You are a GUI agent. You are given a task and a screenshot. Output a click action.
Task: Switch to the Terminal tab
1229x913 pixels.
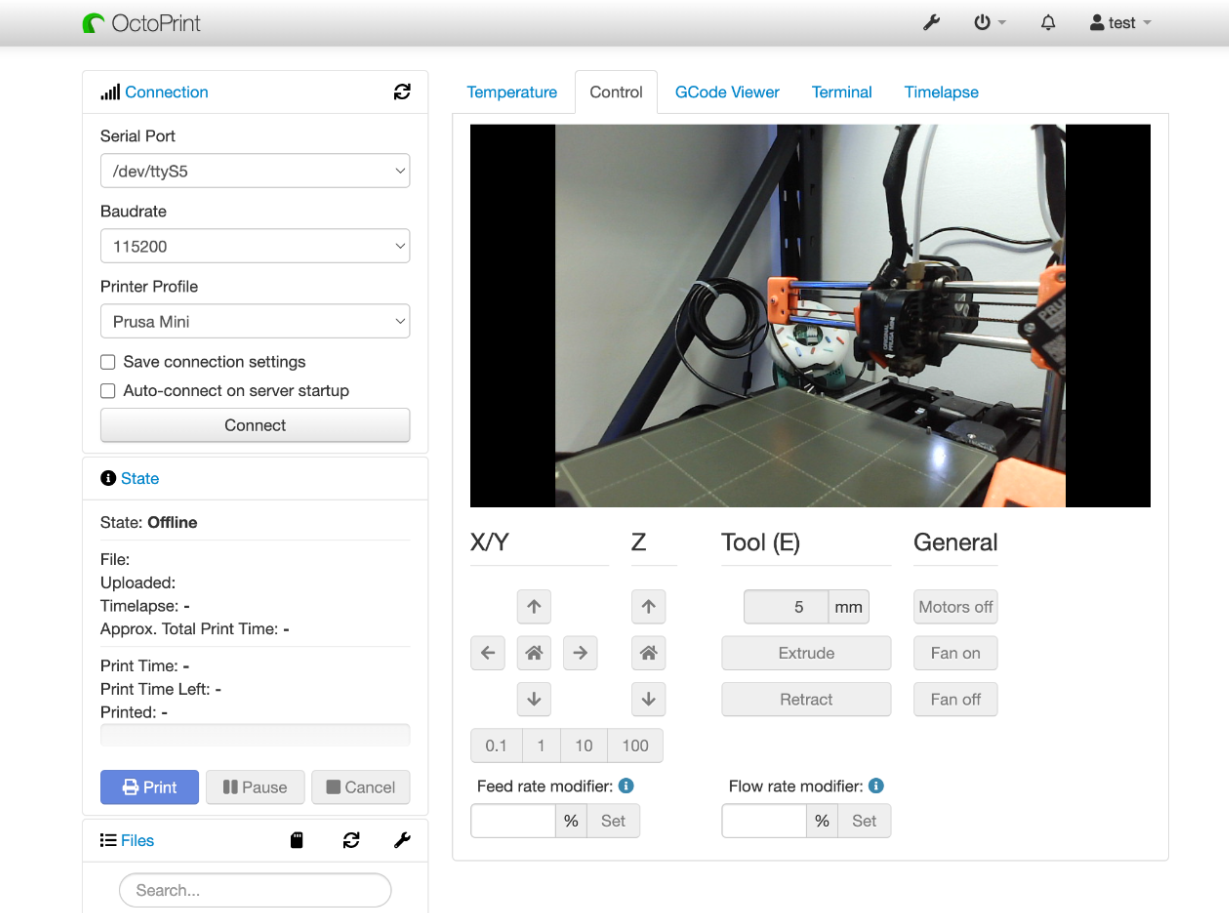(842, 92)
